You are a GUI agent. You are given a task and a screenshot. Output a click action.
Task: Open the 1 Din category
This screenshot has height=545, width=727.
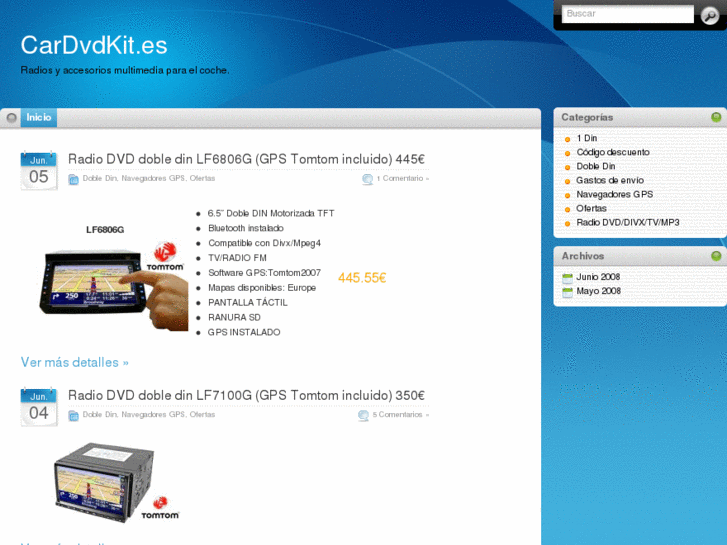[587, 138]
